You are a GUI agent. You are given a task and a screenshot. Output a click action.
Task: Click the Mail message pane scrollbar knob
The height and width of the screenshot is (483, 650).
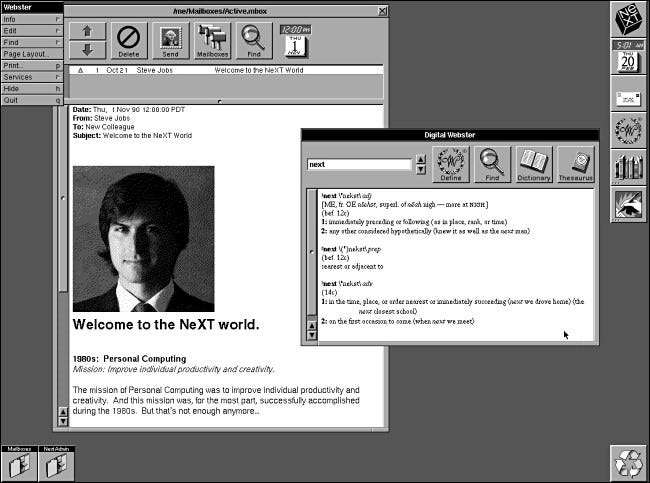pos(63,198)
